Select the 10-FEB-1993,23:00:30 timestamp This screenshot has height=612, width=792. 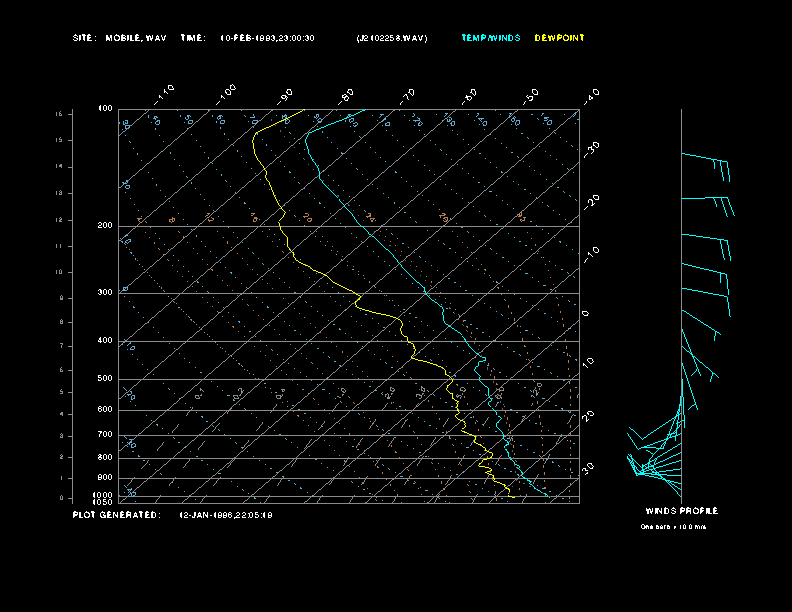pos(267,38)
